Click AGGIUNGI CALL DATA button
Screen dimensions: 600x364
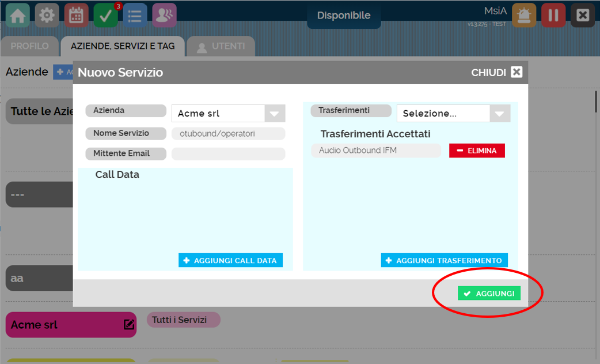tap(231, 260)
